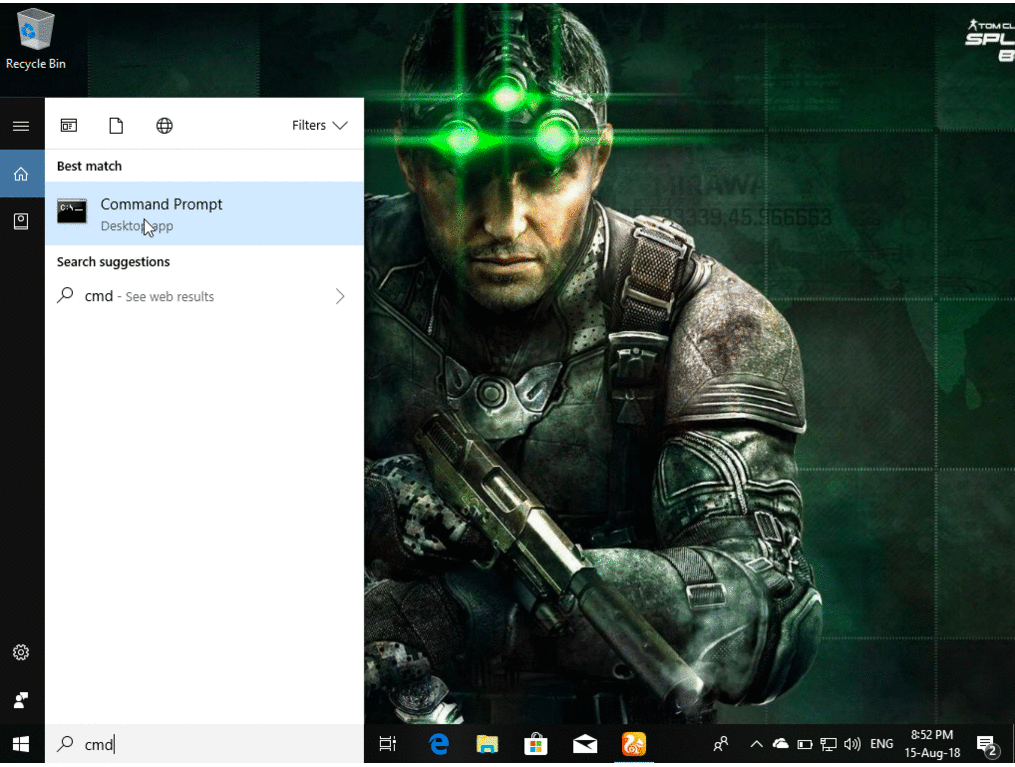Viewport: 1015px width, 767px height.
Task: Open the network tray icon
Action: pos(829,744)
